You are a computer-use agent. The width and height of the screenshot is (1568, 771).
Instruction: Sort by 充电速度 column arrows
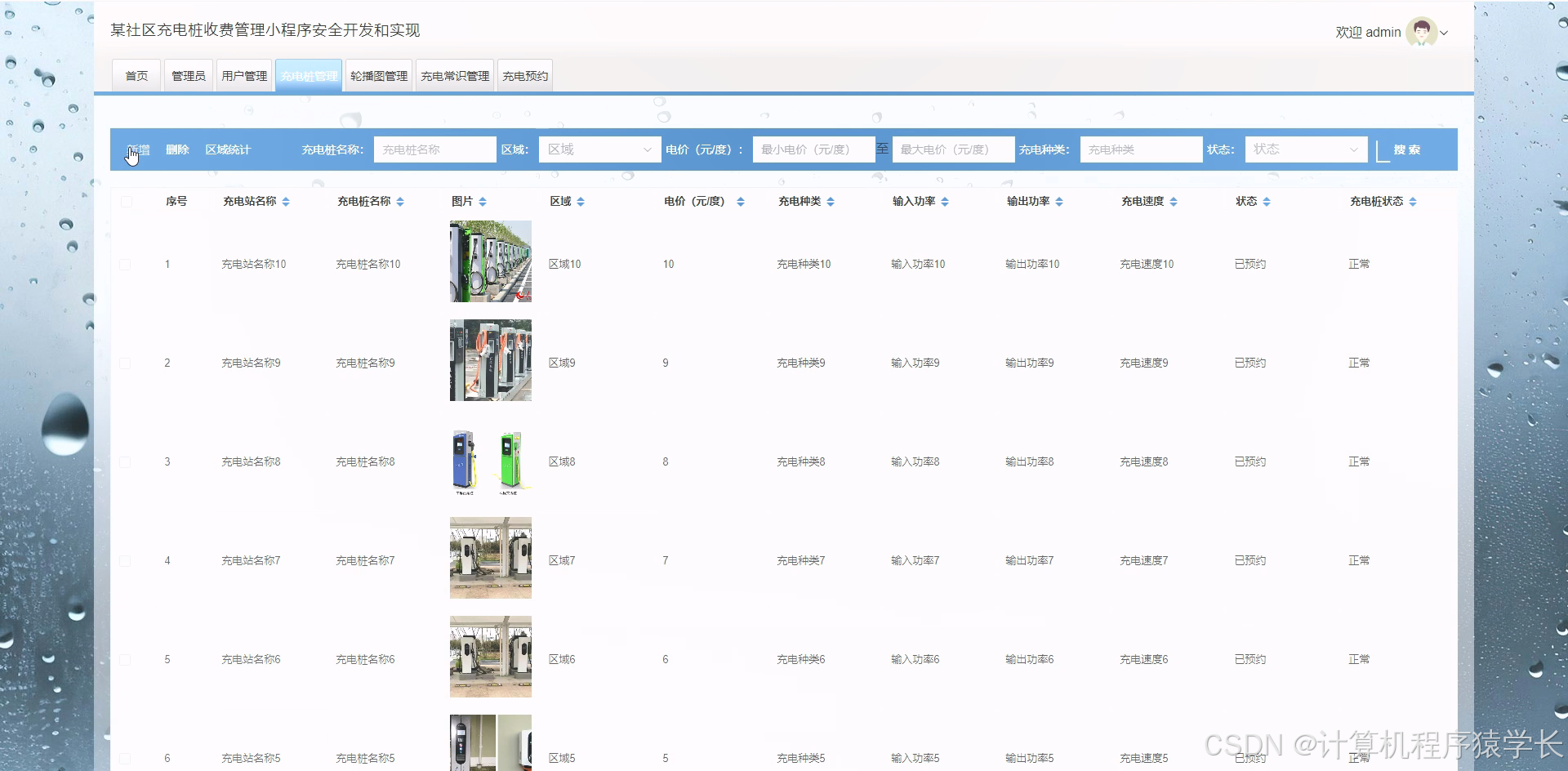tap(1174, 202)
